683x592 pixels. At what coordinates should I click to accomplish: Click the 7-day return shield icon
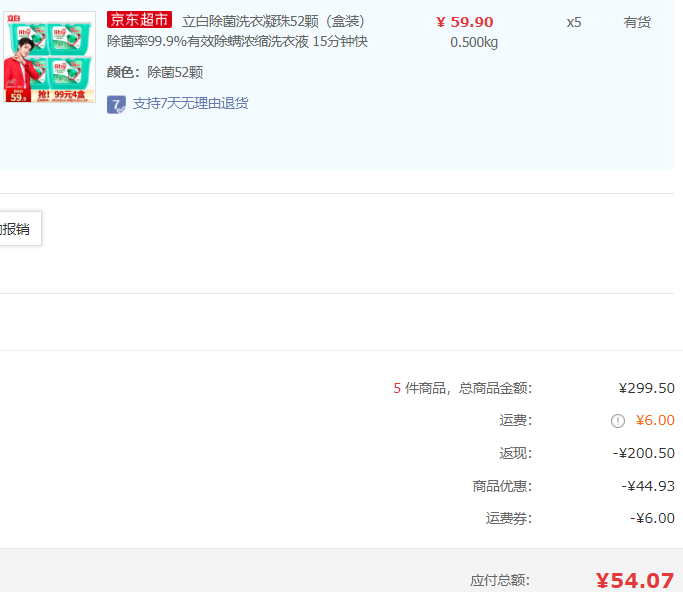116,105
